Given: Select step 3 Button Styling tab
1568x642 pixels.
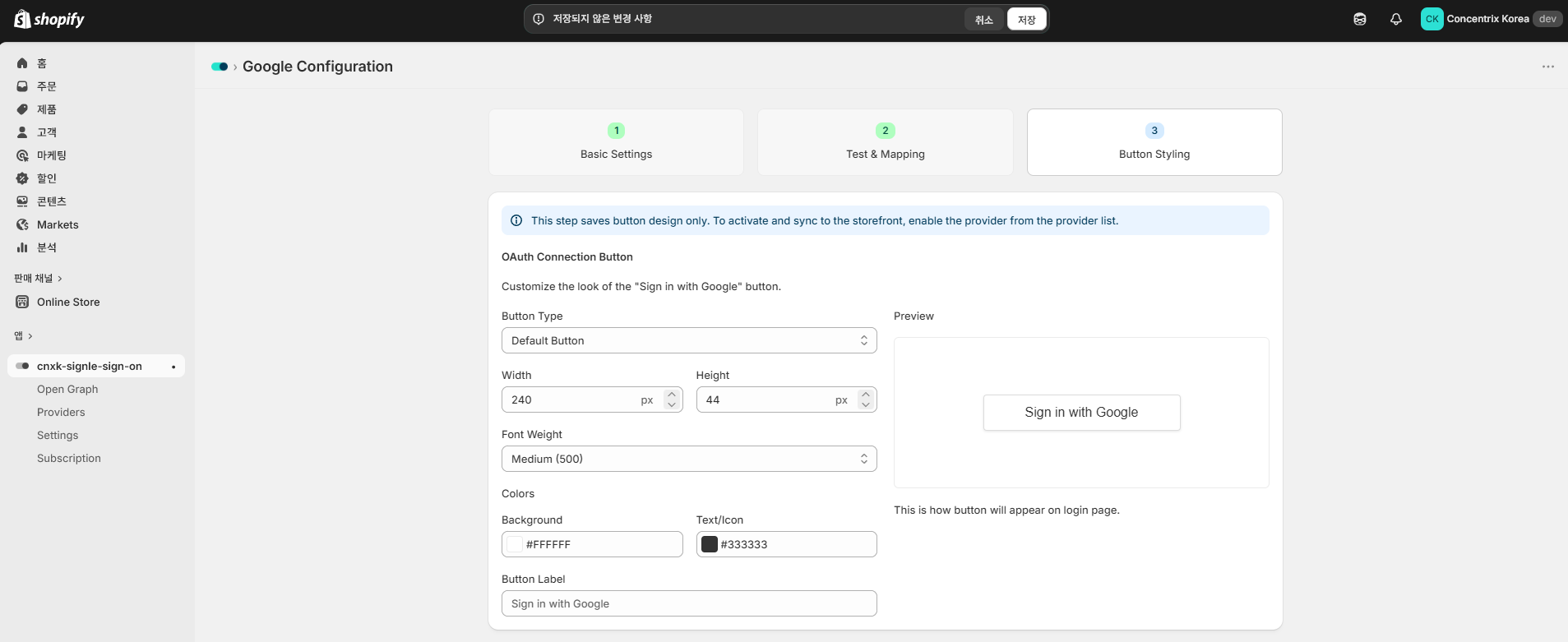Looking at the screenshot, I should (1154, 142).
